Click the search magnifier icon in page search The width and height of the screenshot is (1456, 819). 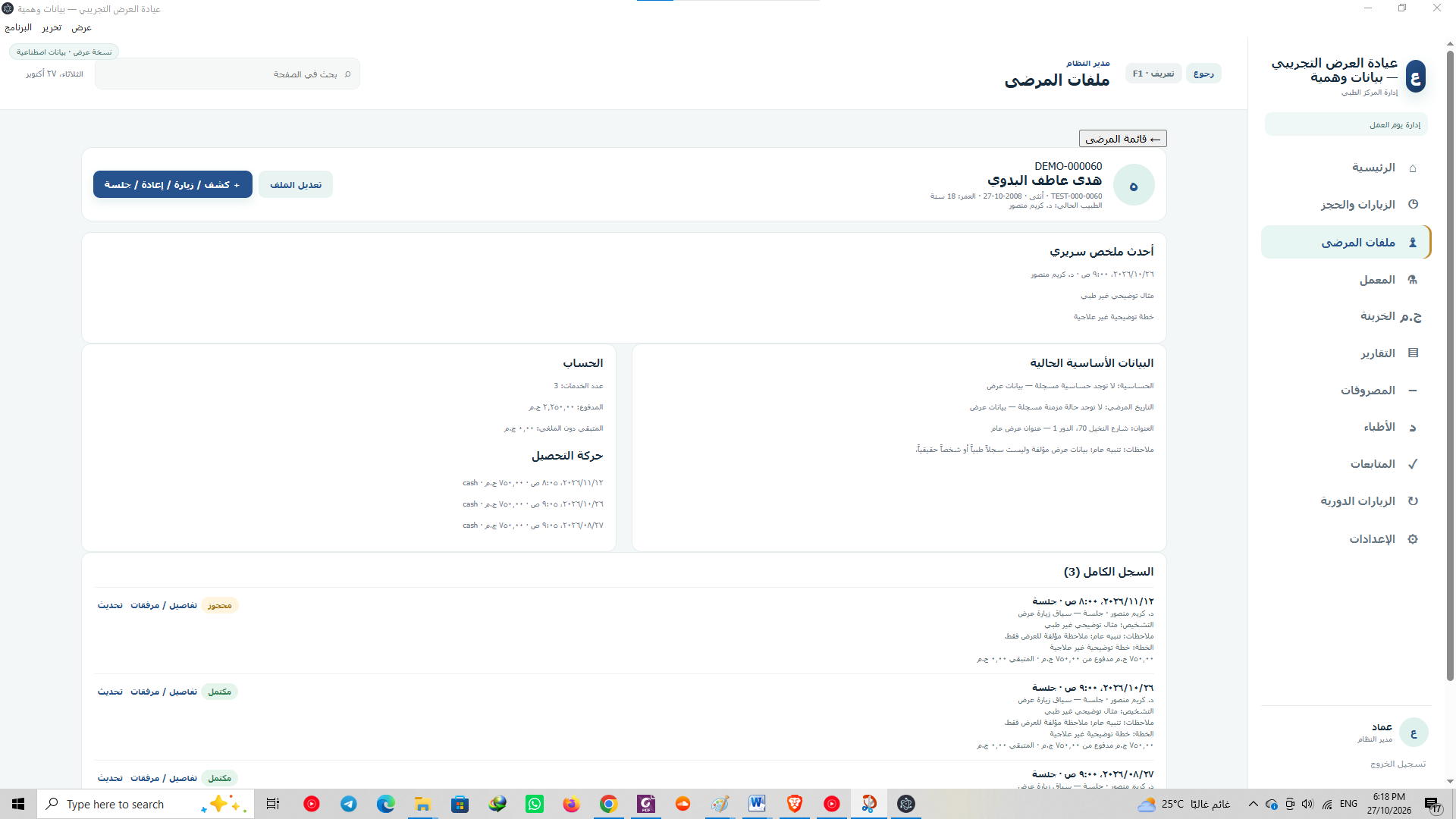347,74
